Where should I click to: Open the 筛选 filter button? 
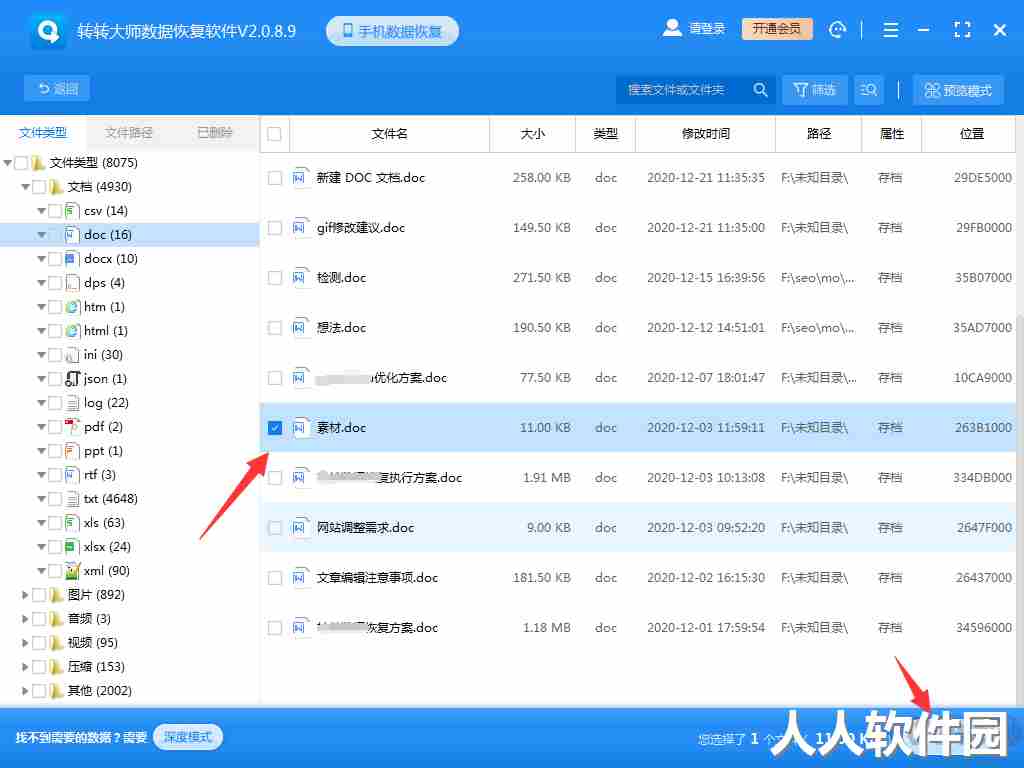pyautogui.click(x=814, y=89)
